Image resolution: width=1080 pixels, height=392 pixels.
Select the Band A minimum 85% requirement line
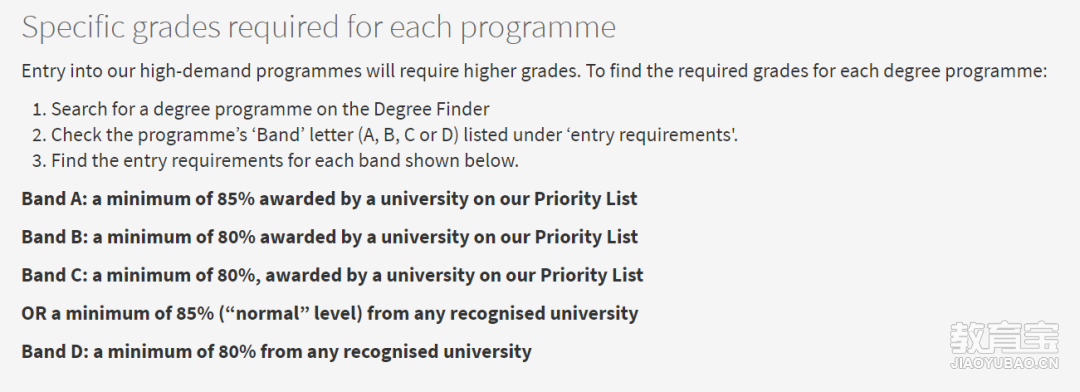[329, 198]
